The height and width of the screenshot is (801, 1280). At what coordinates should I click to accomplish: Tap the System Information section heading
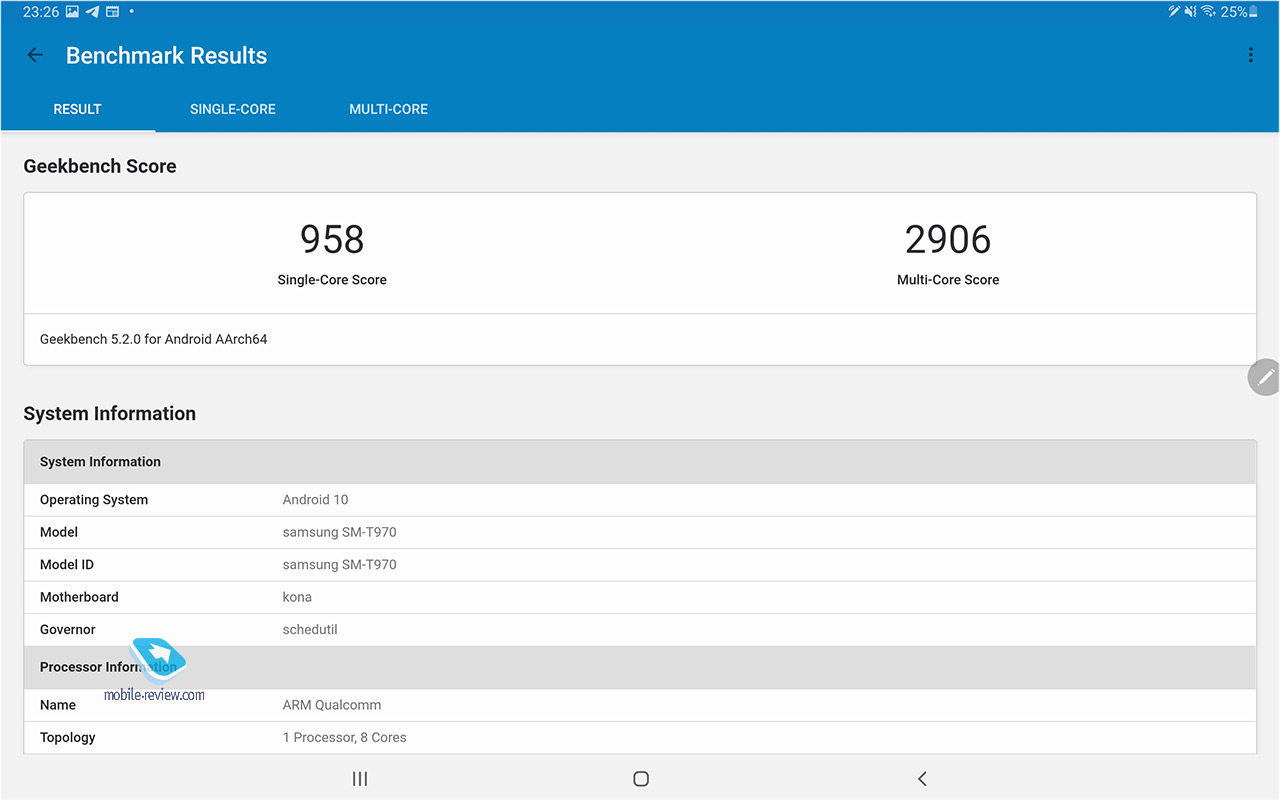point(110,413)
